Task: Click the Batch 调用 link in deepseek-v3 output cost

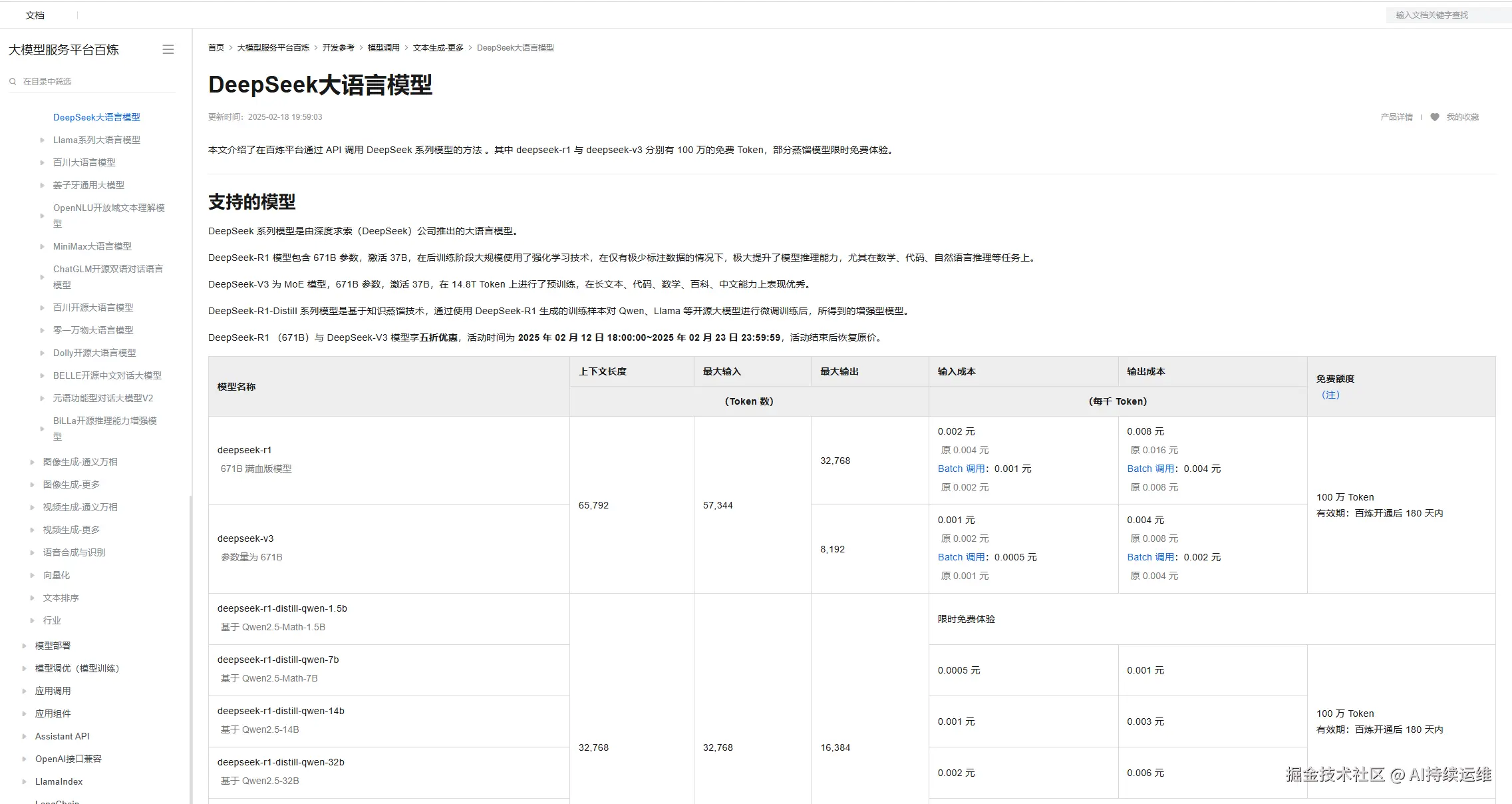Action: pos(1150,557)
